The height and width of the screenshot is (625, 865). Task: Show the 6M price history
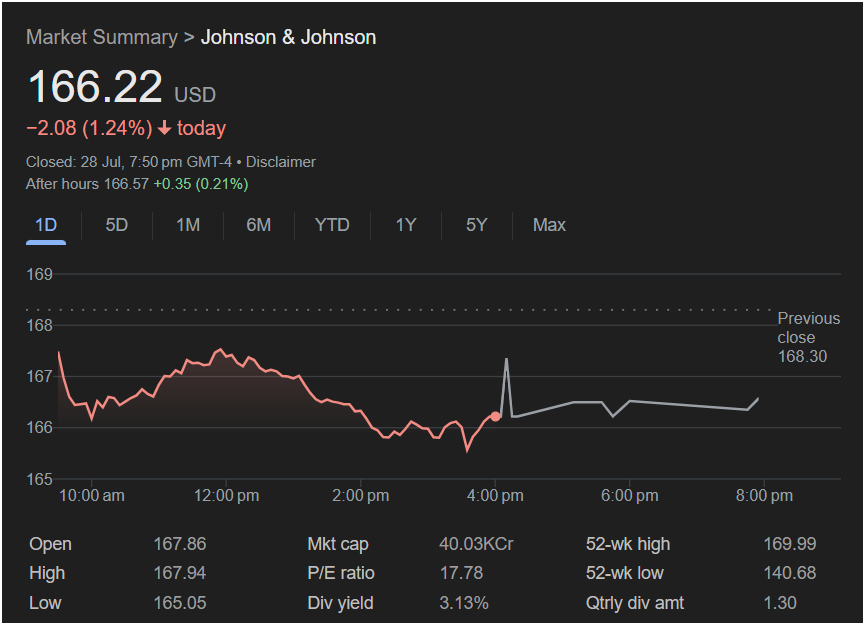pyautogui.click(x=258, y=225)
